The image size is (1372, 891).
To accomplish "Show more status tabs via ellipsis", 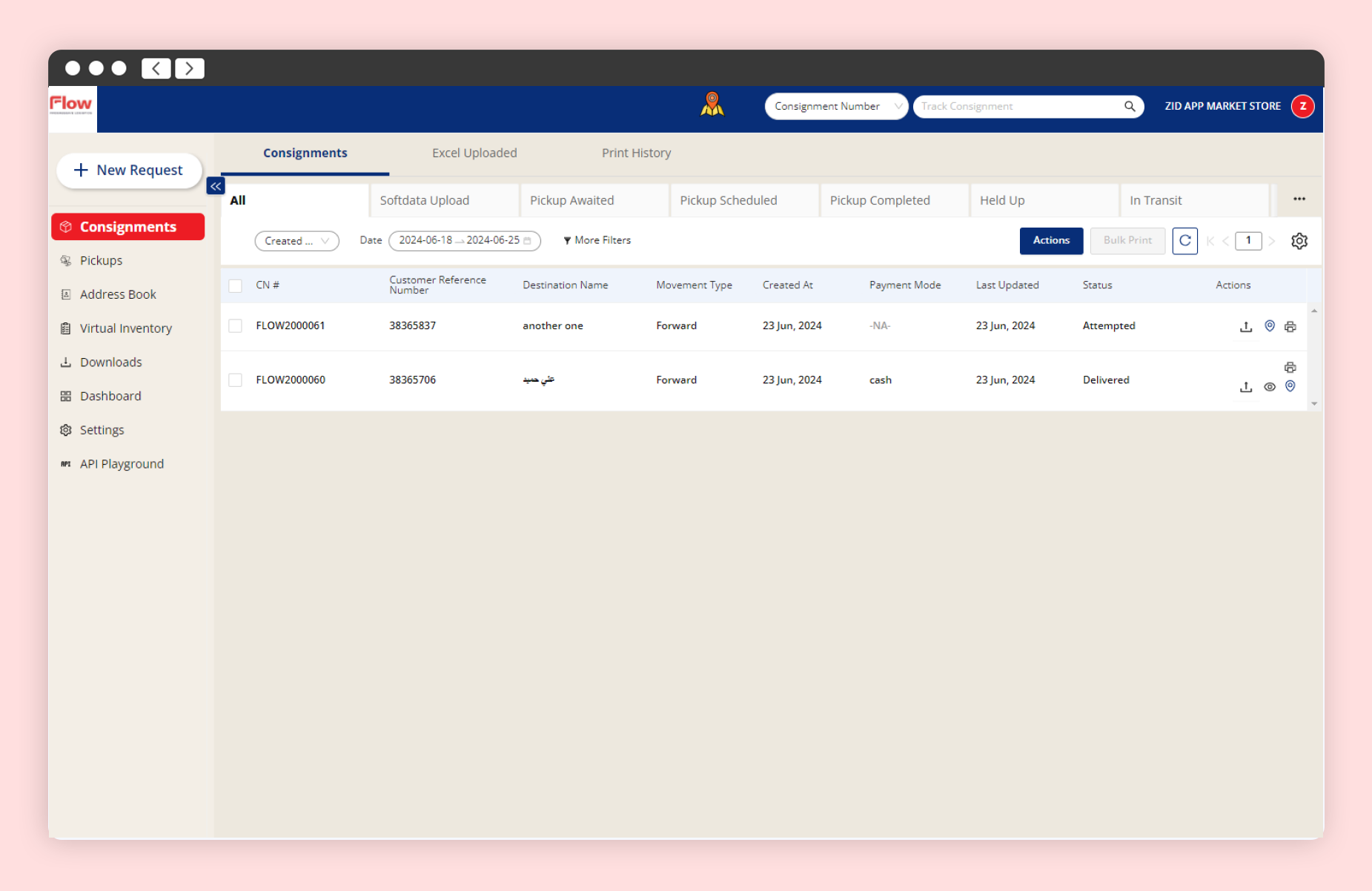I will [1299, 199].
